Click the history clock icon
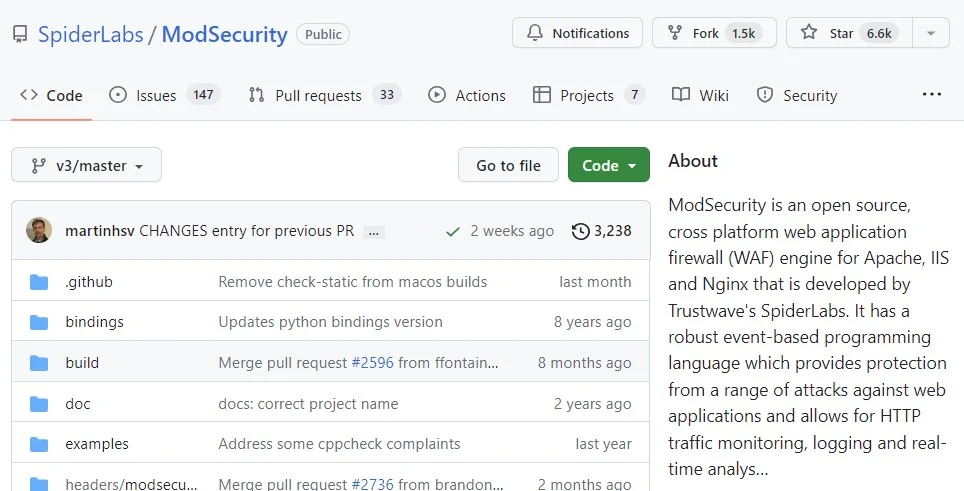This screenshot has height=491, width=964. coord(580,231)
